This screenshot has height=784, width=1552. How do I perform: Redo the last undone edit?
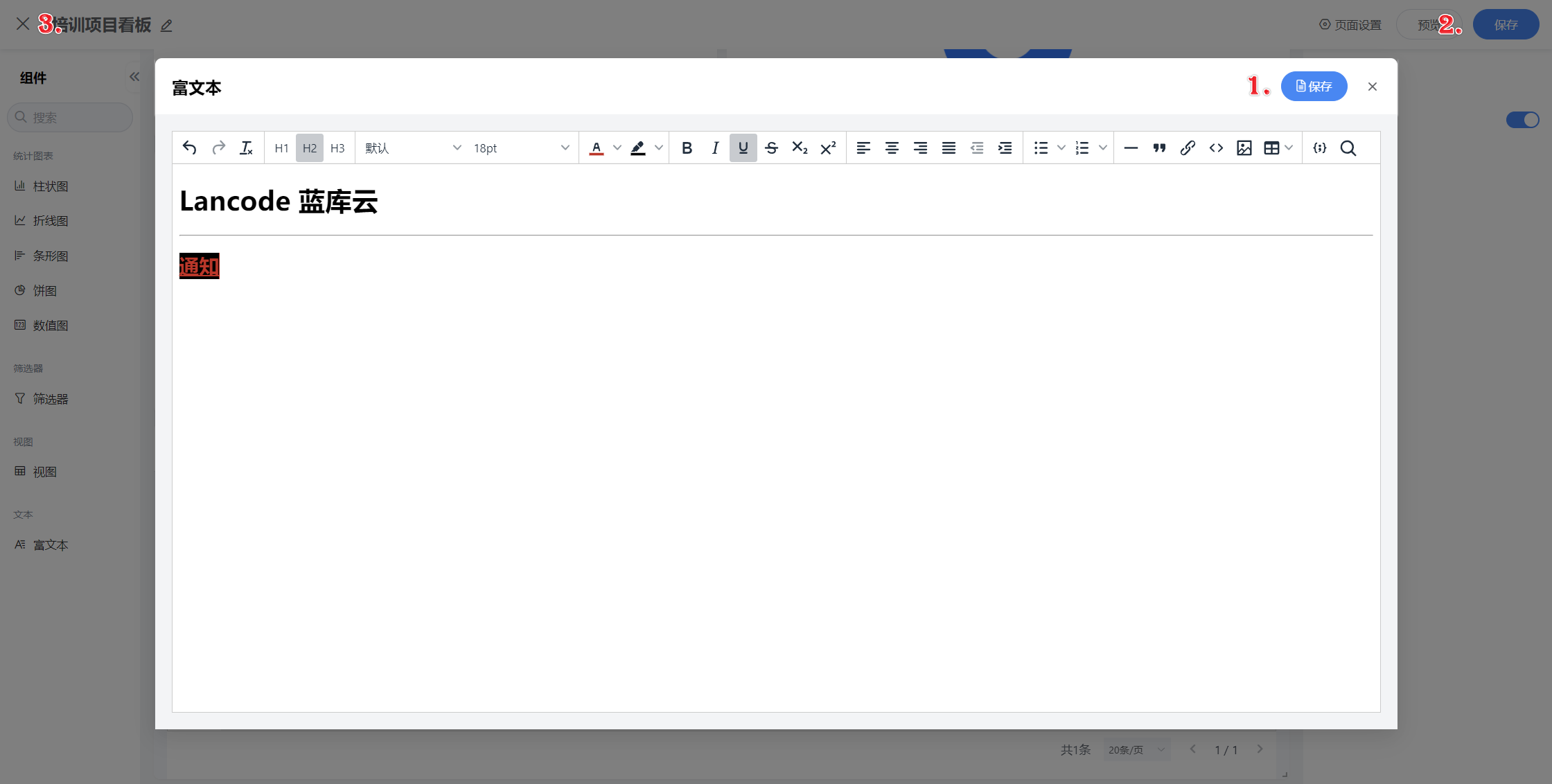coord(218,148)
